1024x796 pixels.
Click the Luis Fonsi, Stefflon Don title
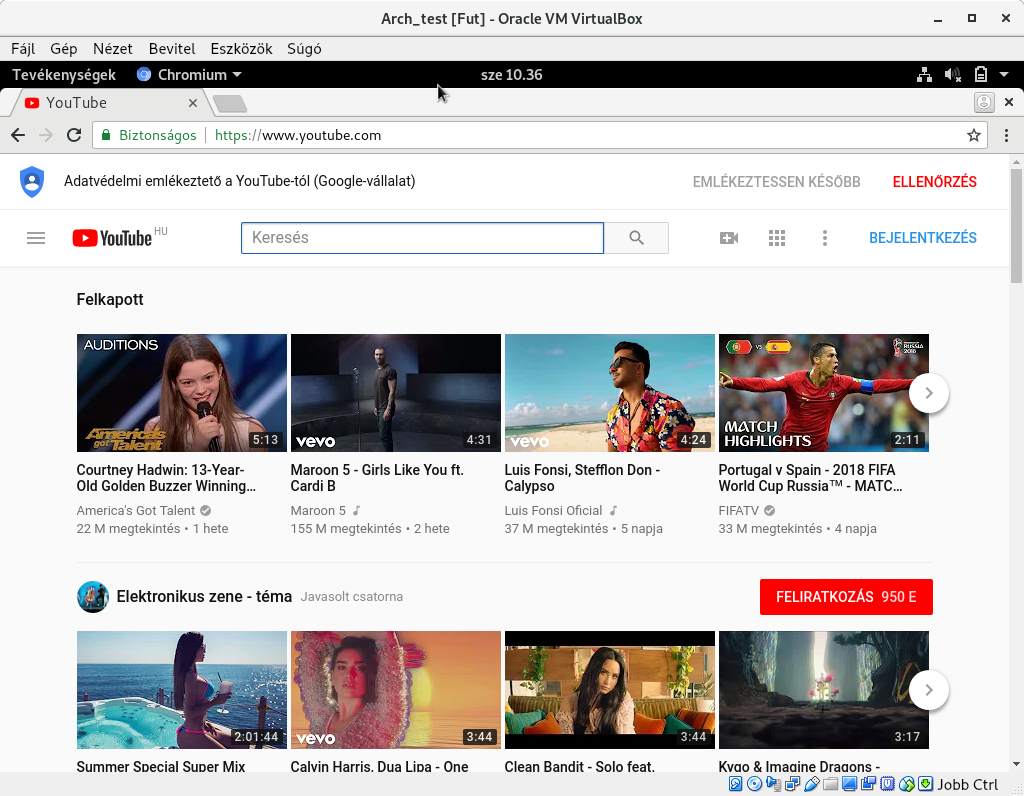pyautogui.click(x=582, y=478)
